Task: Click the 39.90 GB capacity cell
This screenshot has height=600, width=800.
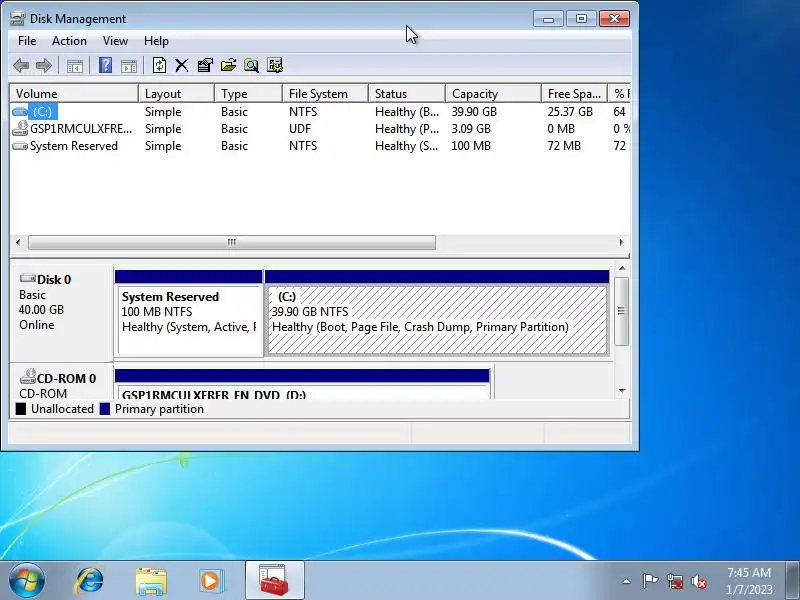Action: [x=474, y=112]
